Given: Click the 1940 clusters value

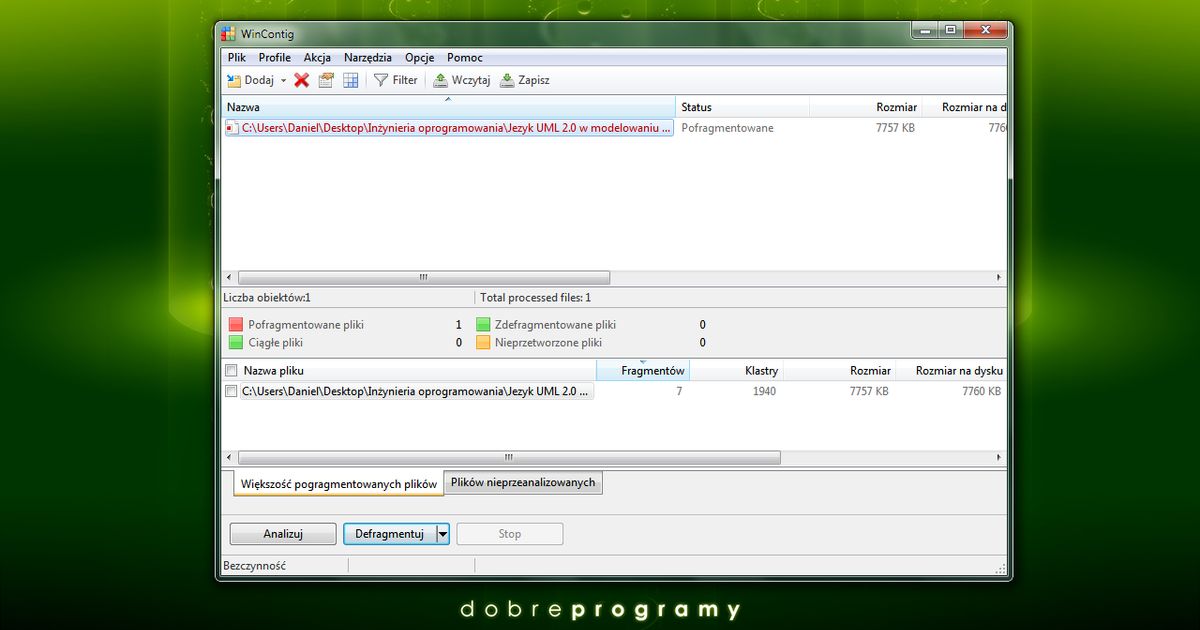Looking at the screenshot, I should coord(764,392).
